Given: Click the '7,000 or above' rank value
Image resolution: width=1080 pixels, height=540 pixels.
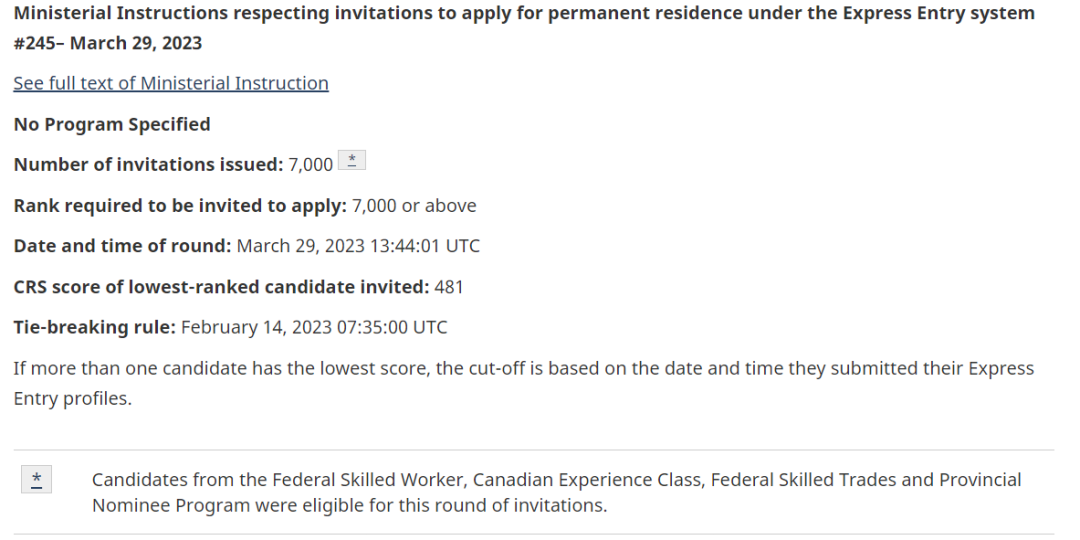Looking at the screenshot, I should point(414,206).
